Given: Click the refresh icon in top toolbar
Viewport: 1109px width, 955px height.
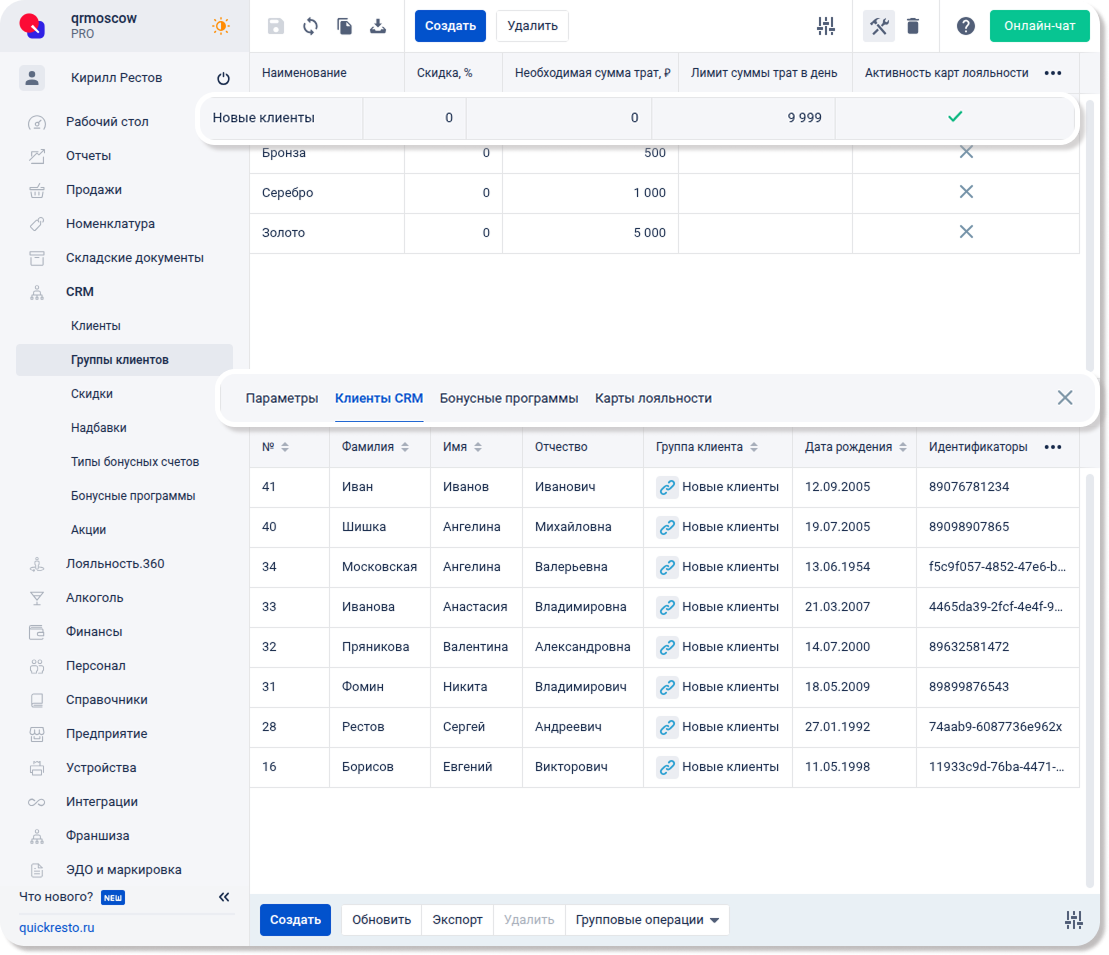Looking at the screenshot, I should (x=310, y=26).
